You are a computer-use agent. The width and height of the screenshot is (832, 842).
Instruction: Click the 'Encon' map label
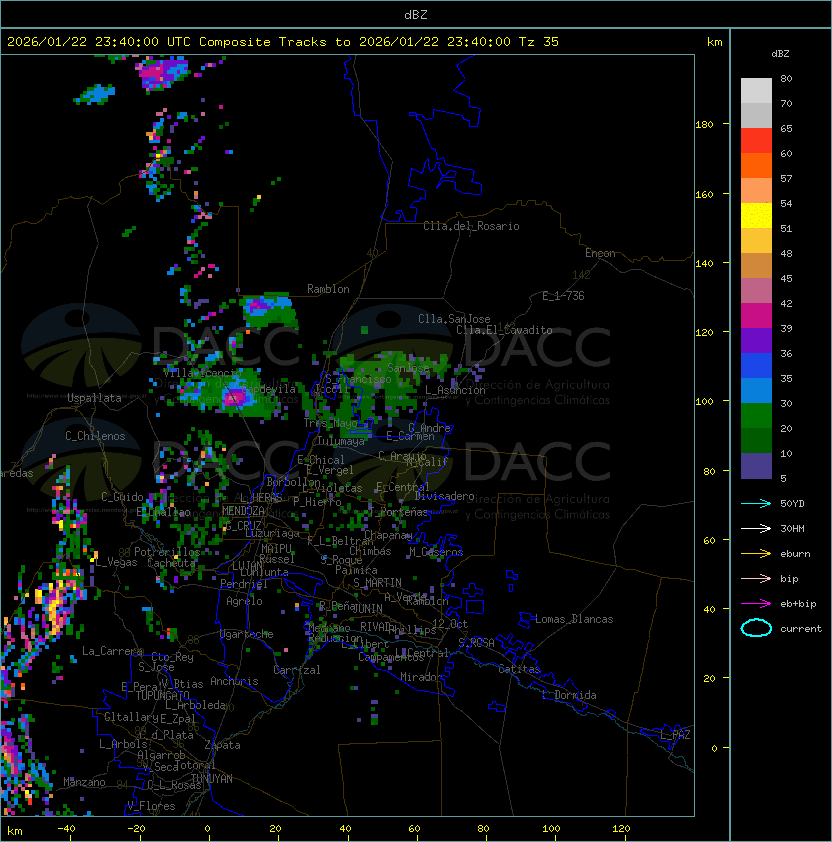click(x=600, y=253)
